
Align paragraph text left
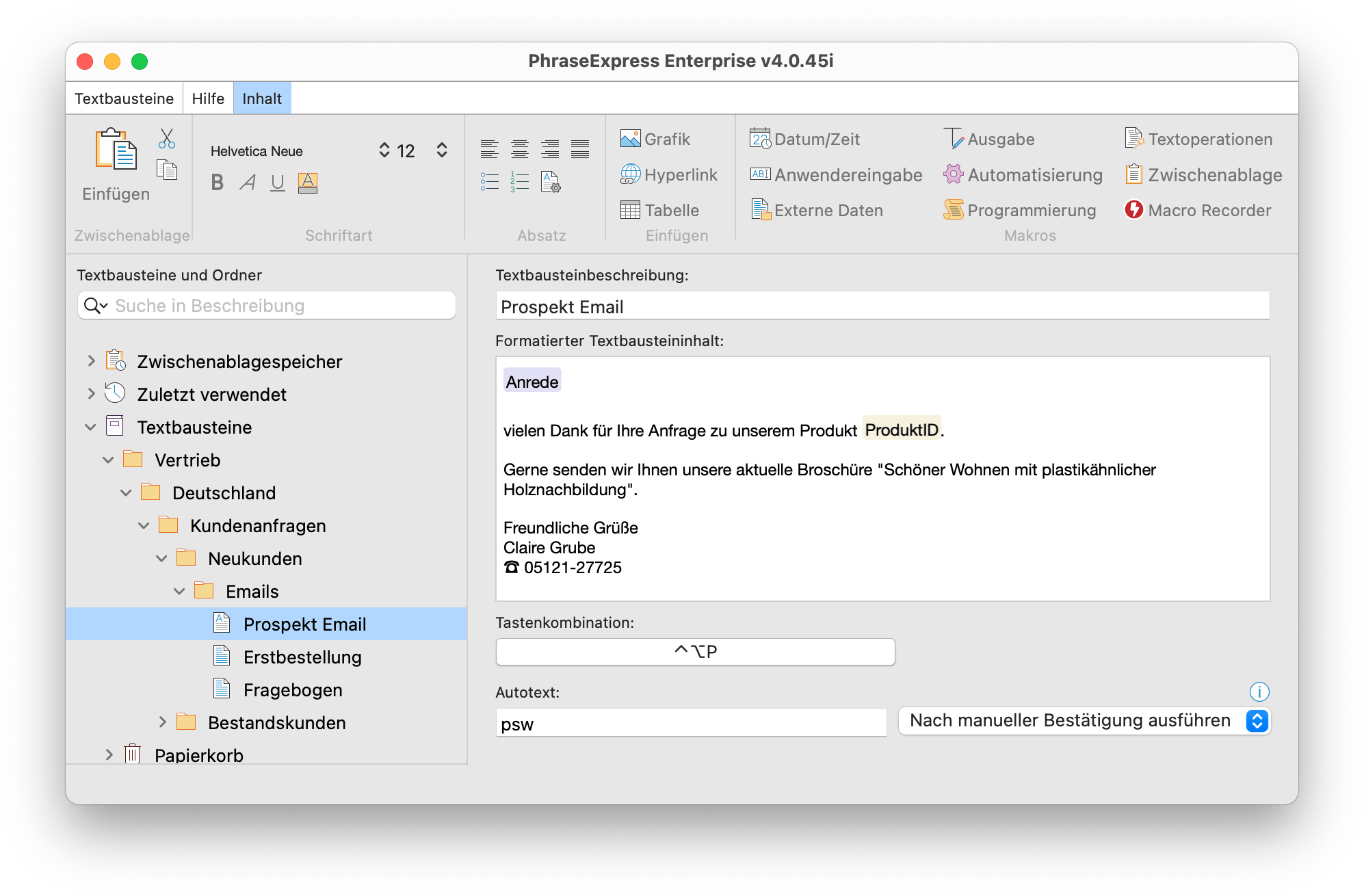(490, 148)
